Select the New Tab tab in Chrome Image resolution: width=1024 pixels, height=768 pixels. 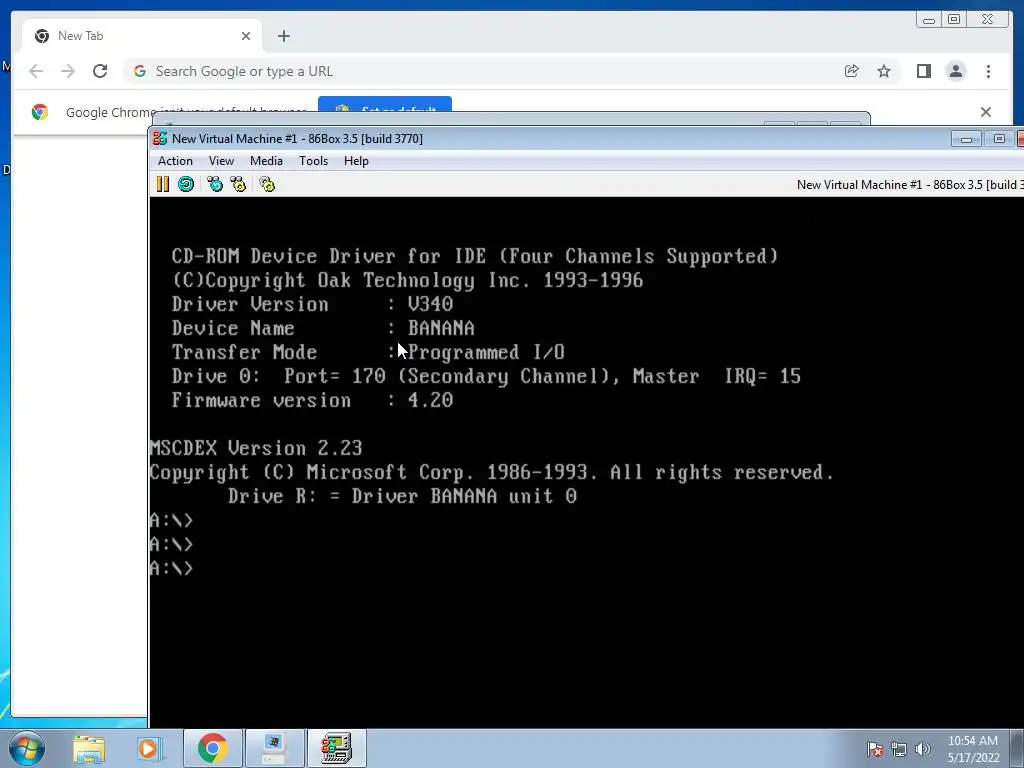(x=141, y=36)
